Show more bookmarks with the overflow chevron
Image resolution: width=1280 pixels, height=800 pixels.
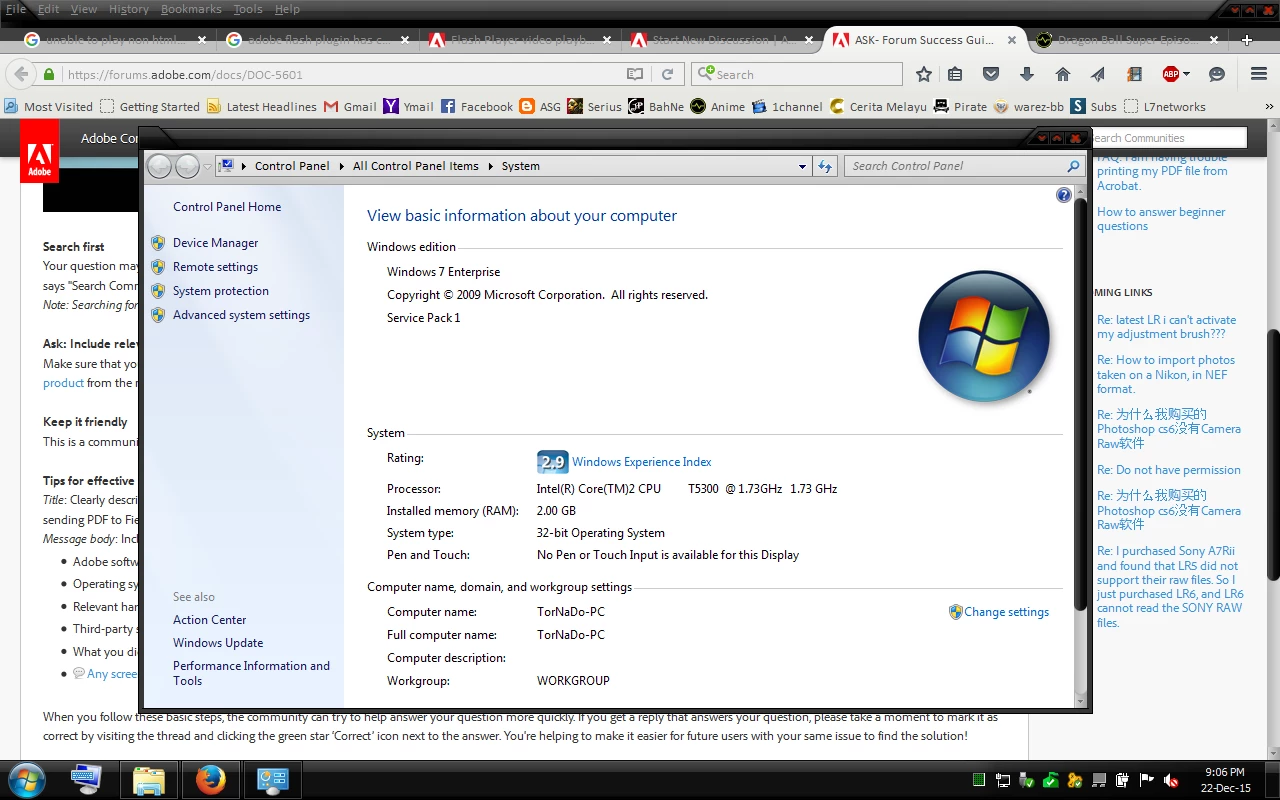1270,106
